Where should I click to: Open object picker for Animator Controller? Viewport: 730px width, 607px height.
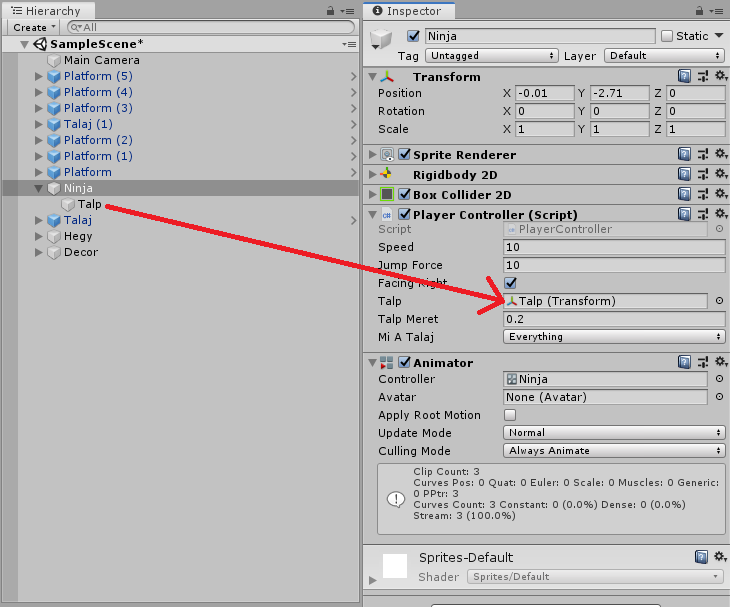[x=719, y=380]
